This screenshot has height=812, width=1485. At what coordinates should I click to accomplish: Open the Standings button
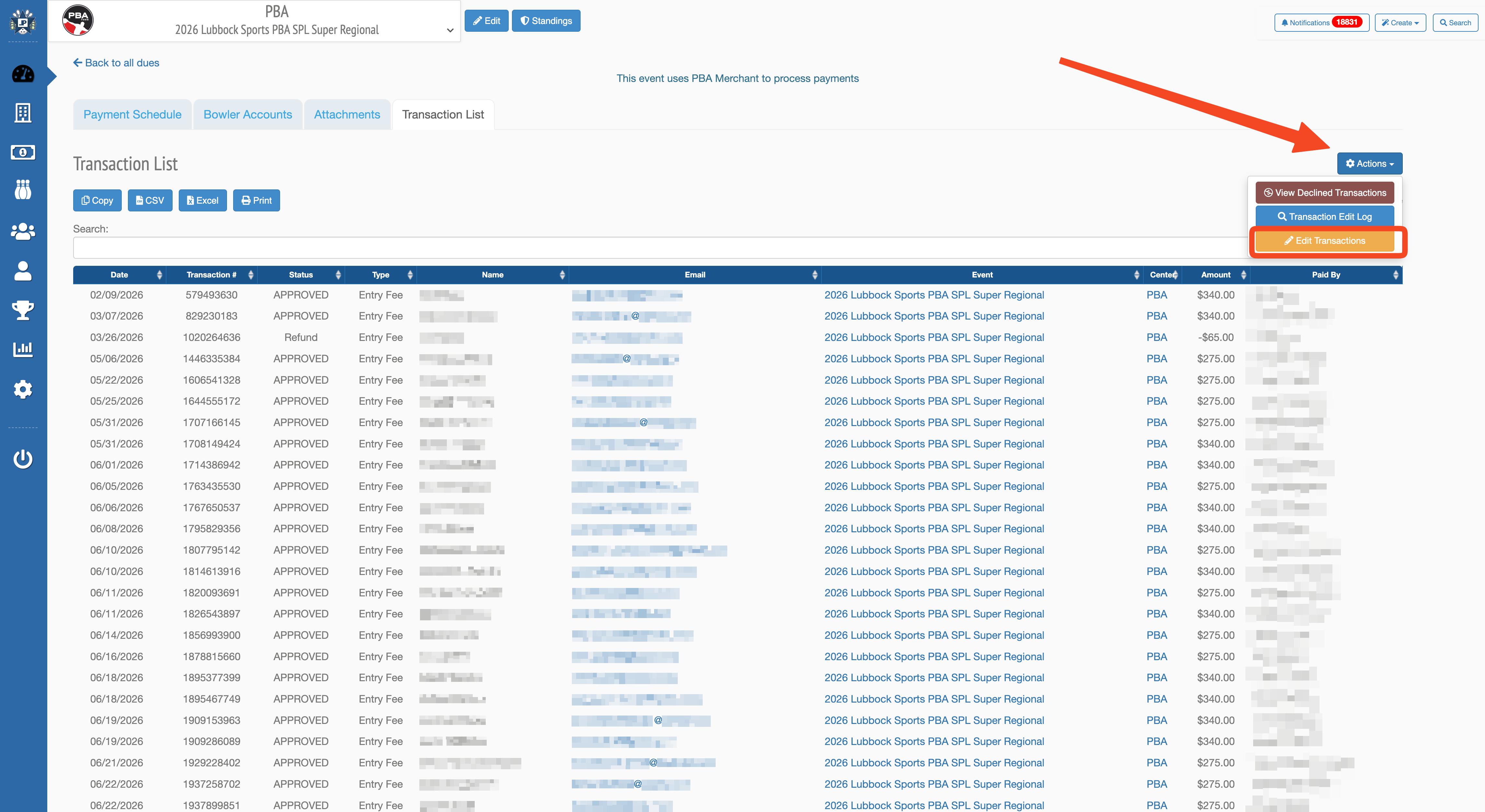coord(546,21)
